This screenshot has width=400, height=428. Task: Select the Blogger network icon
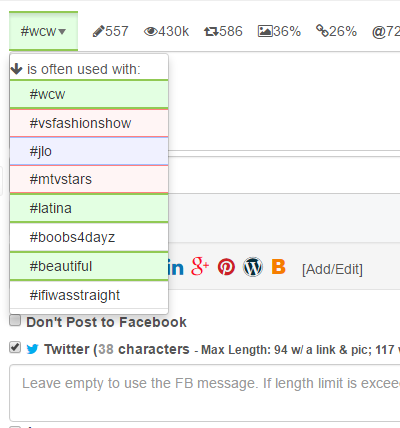(279, 267)
